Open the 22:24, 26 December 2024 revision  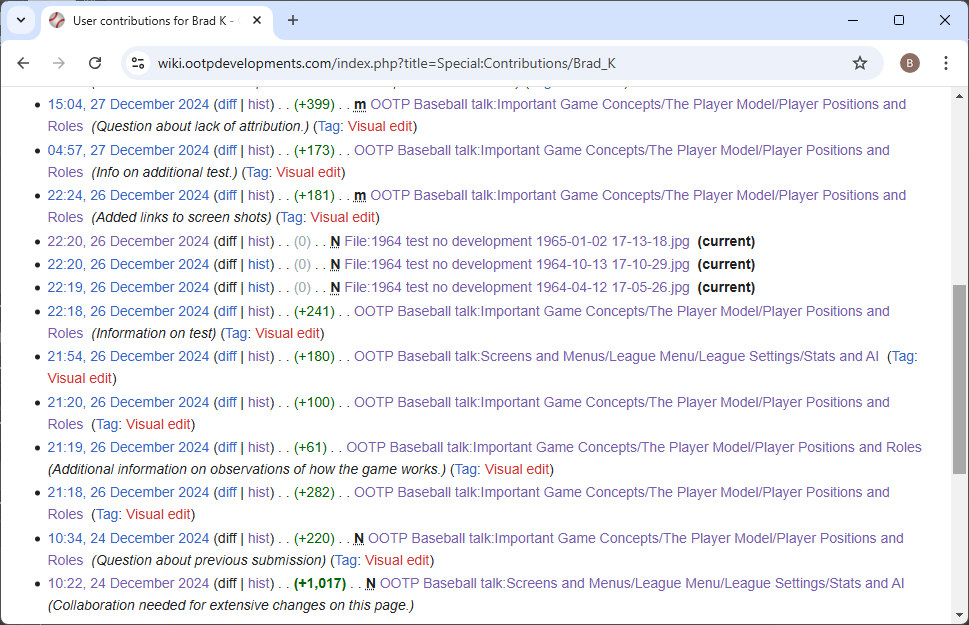click(x=128, y=195)
